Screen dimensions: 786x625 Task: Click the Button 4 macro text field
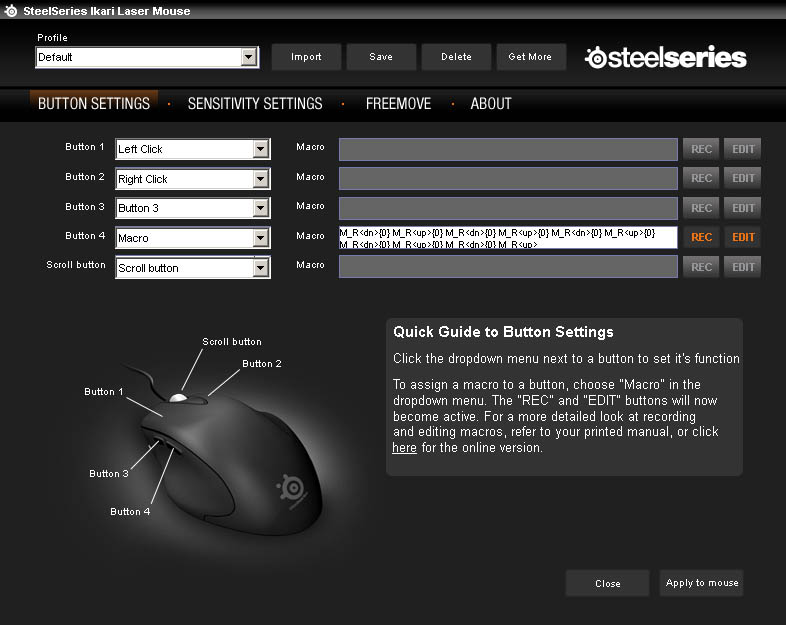point(508,238)
